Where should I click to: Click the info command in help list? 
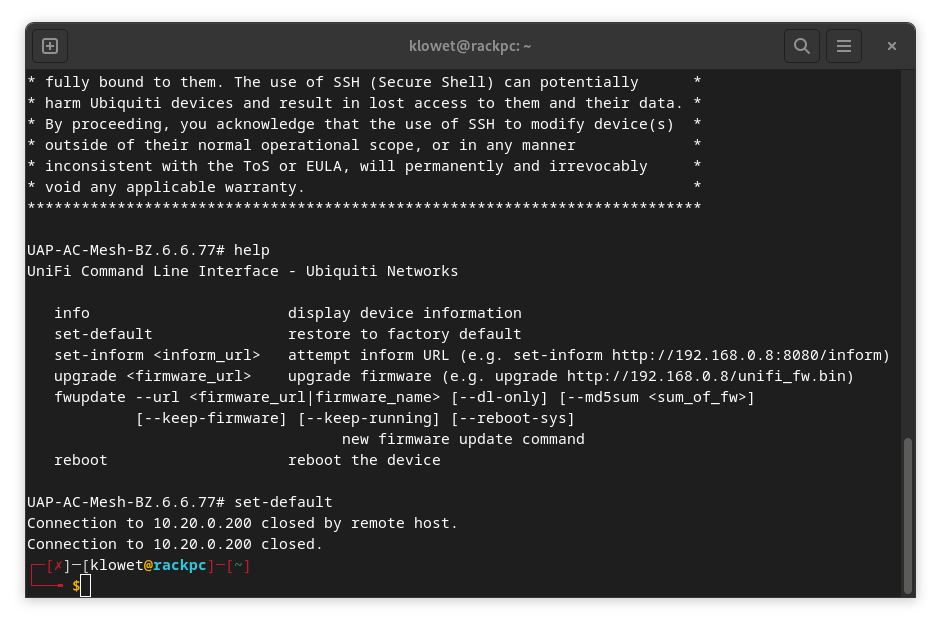tap(72, 313)
